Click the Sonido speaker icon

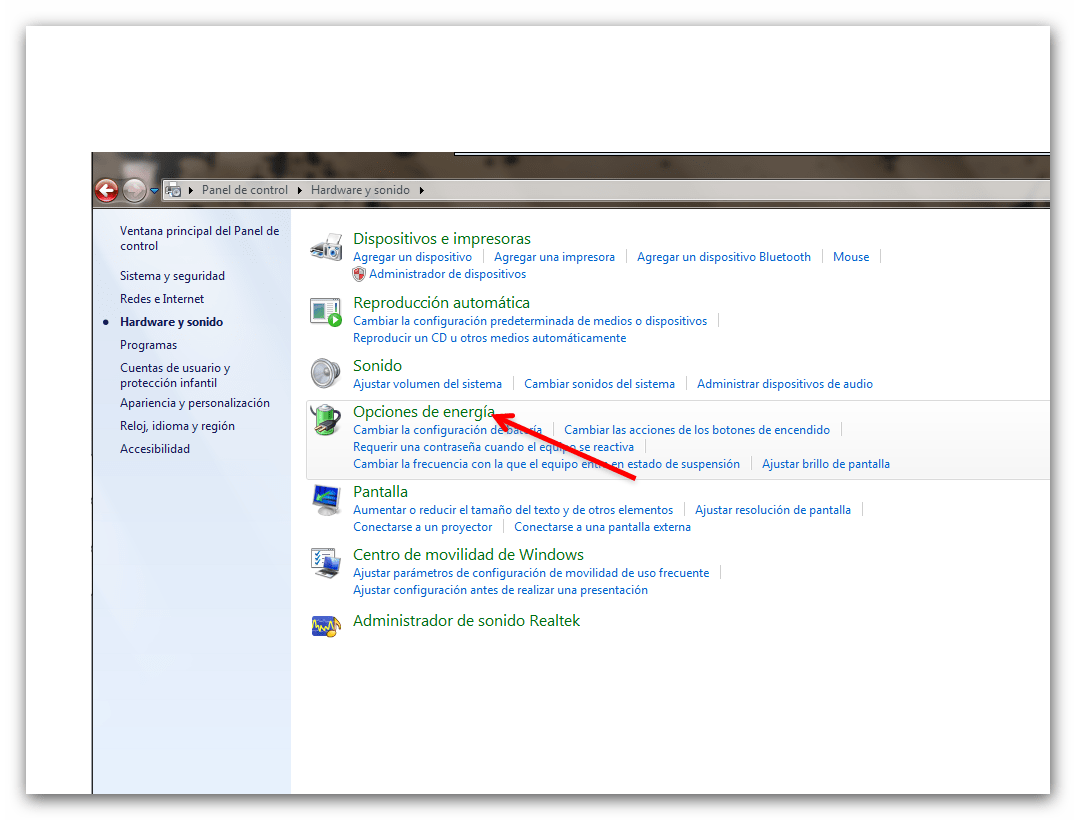[325, 373]
